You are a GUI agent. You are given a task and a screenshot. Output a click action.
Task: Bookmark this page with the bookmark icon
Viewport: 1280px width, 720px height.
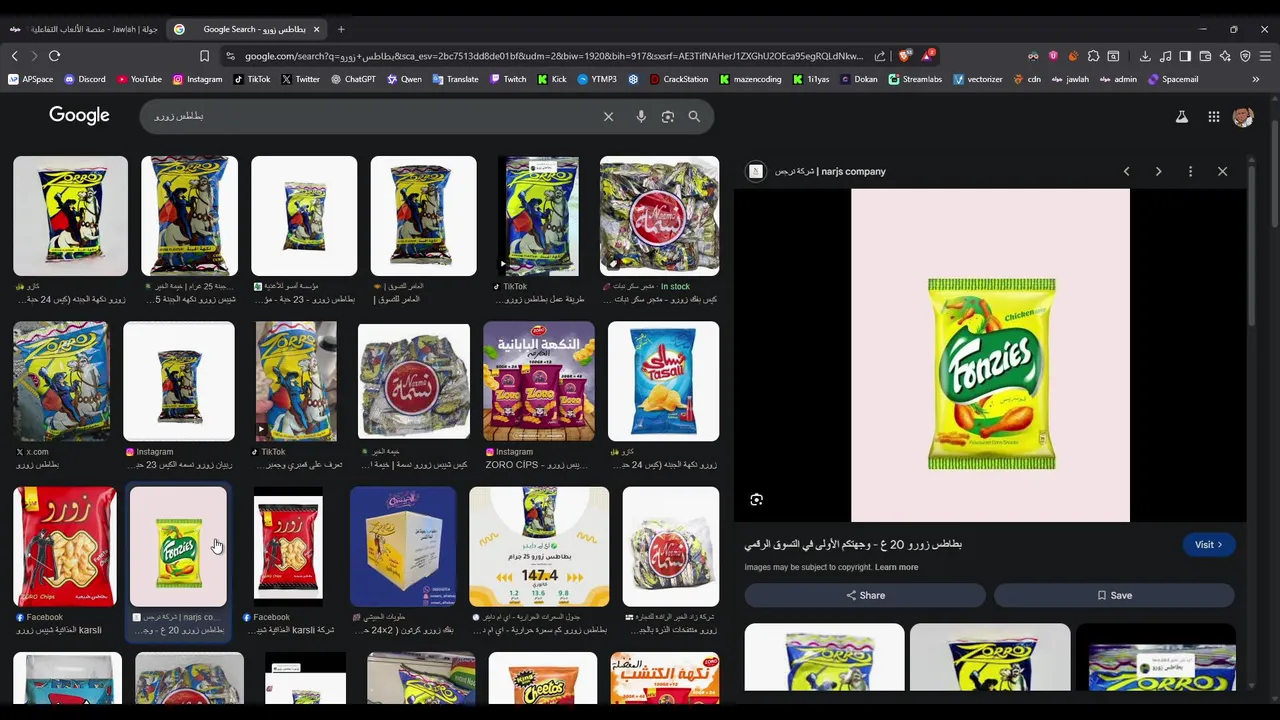click(x=204, y=56)
